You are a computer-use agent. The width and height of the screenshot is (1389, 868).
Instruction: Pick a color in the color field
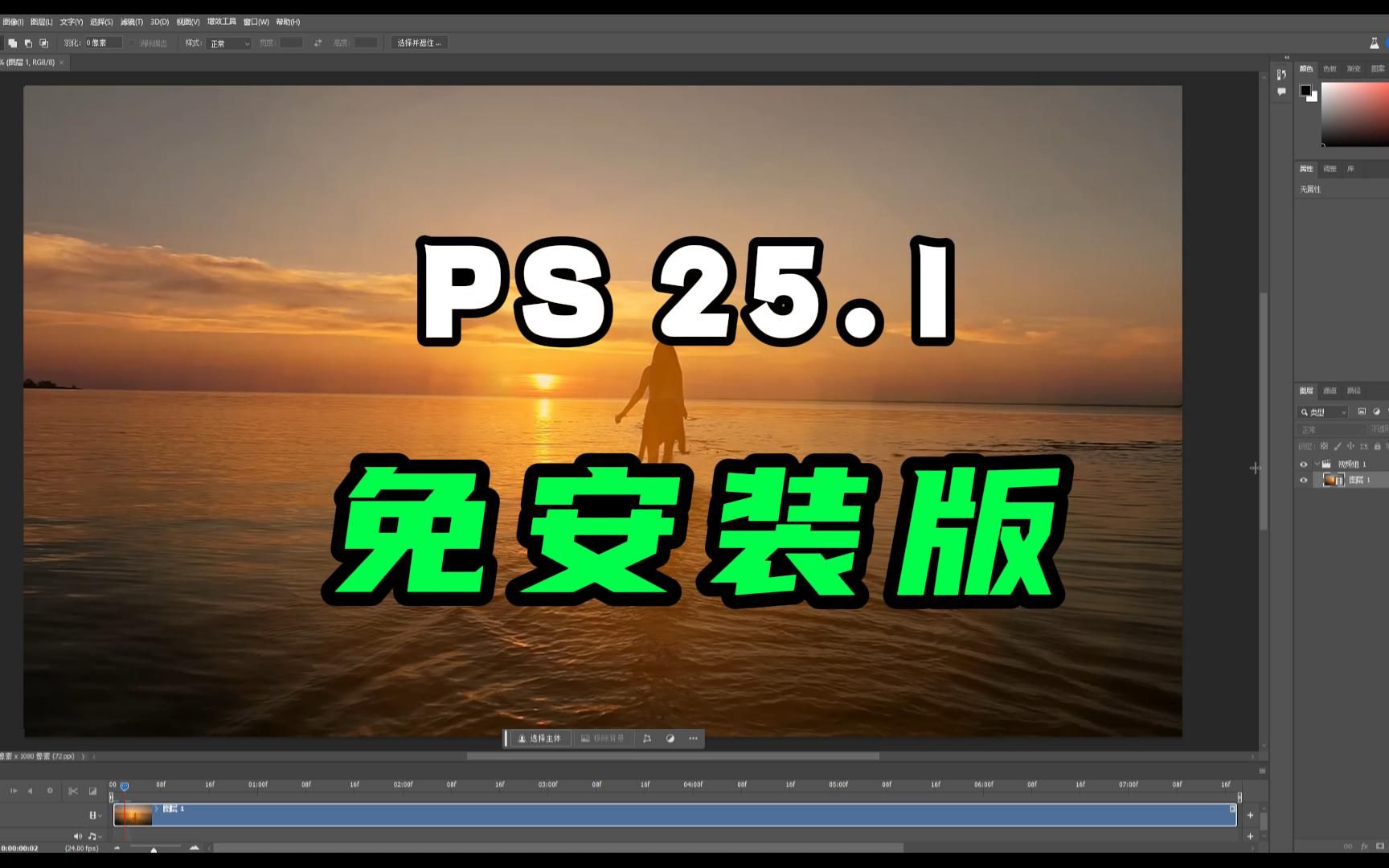pyautogui.click(x=1355, y=114)
